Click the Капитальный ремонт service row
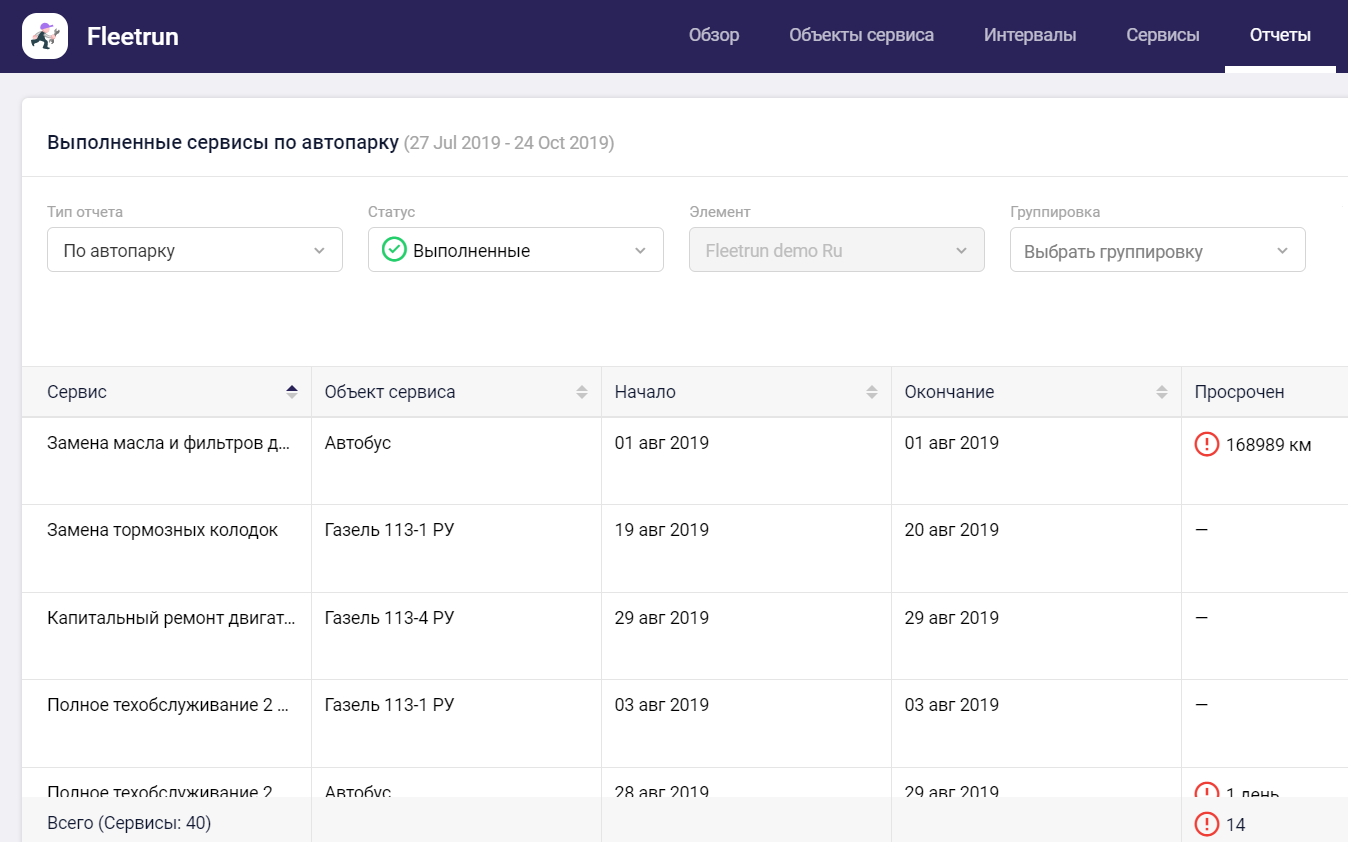1348x842 pixels. (685, 636)
